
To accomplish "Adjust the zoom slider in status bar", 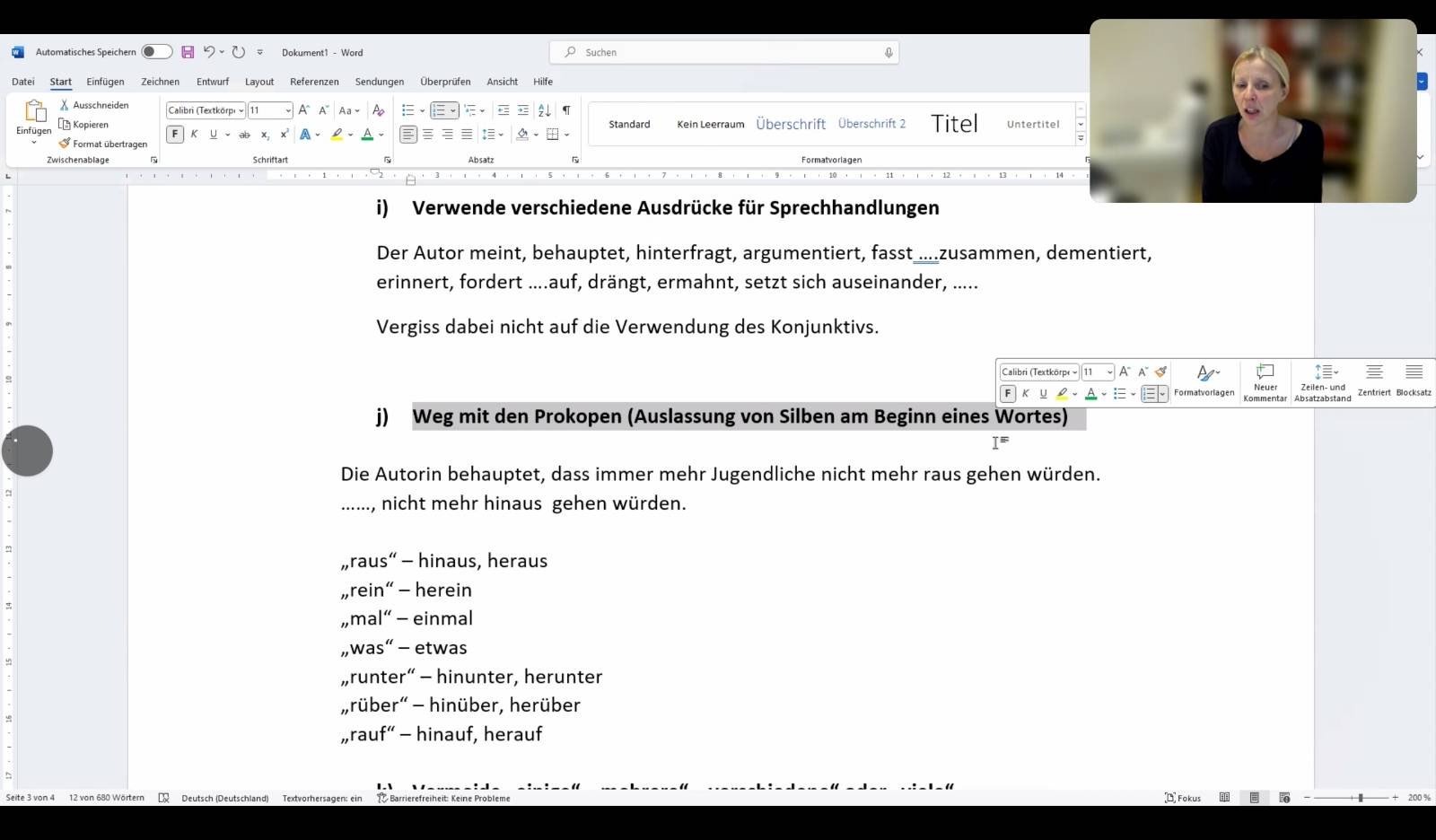I will (x=1361, y=798).
